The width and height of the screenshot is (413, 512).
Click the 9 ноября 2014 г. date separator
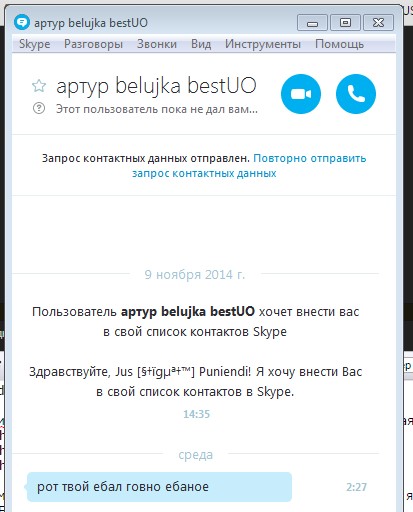tap(195, 275)
